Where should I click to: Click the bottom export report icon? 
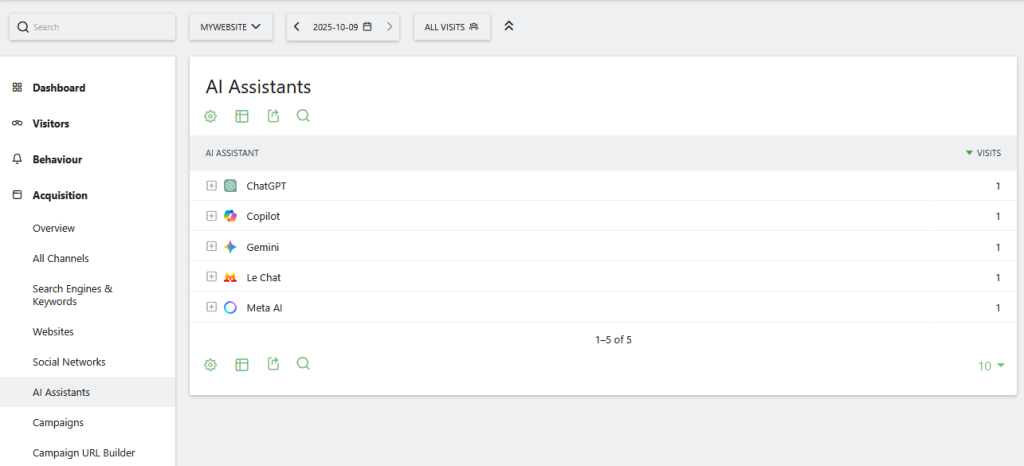point(273,365)
